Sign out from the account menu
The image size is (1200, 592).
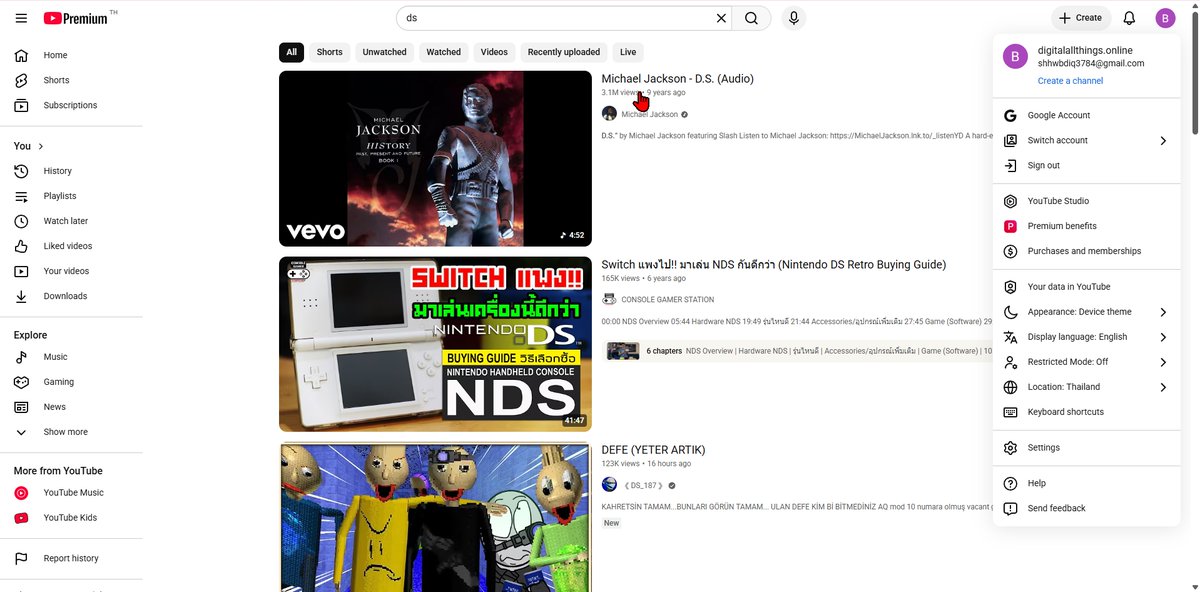point(1087,166)
